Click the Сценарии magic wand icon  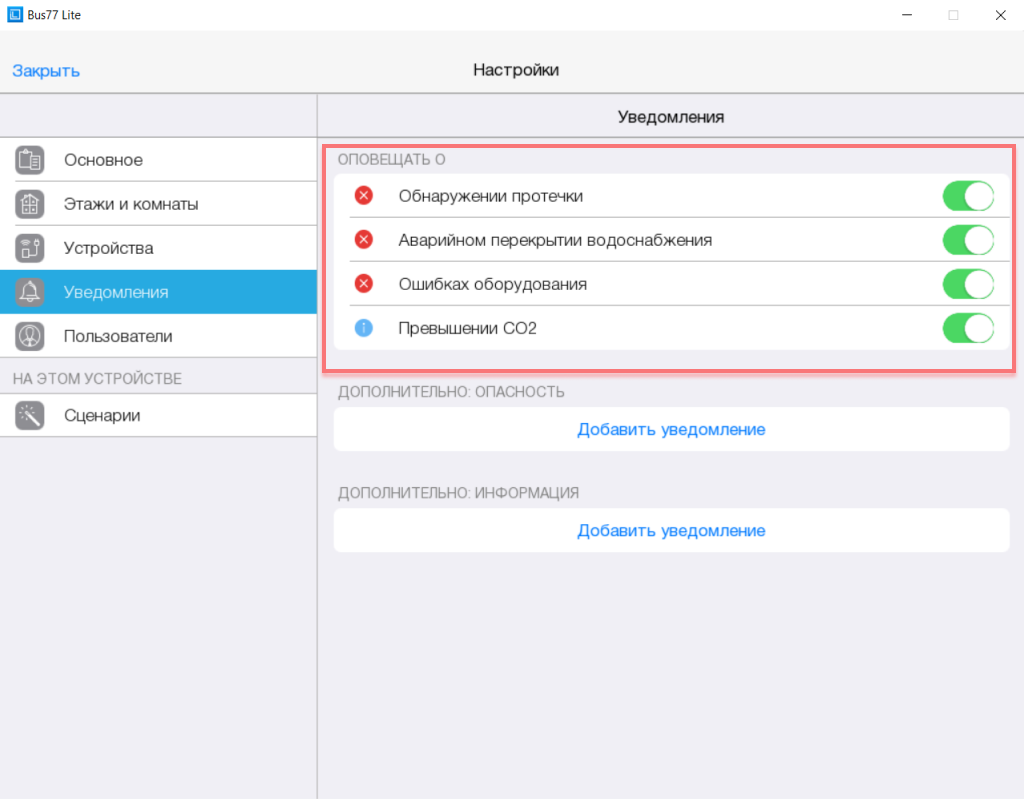click(29, 415)
